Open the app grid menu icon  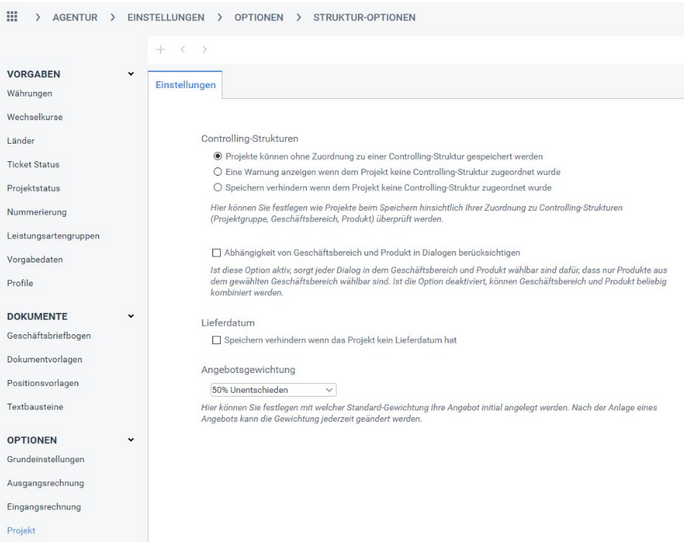(12, 17)
